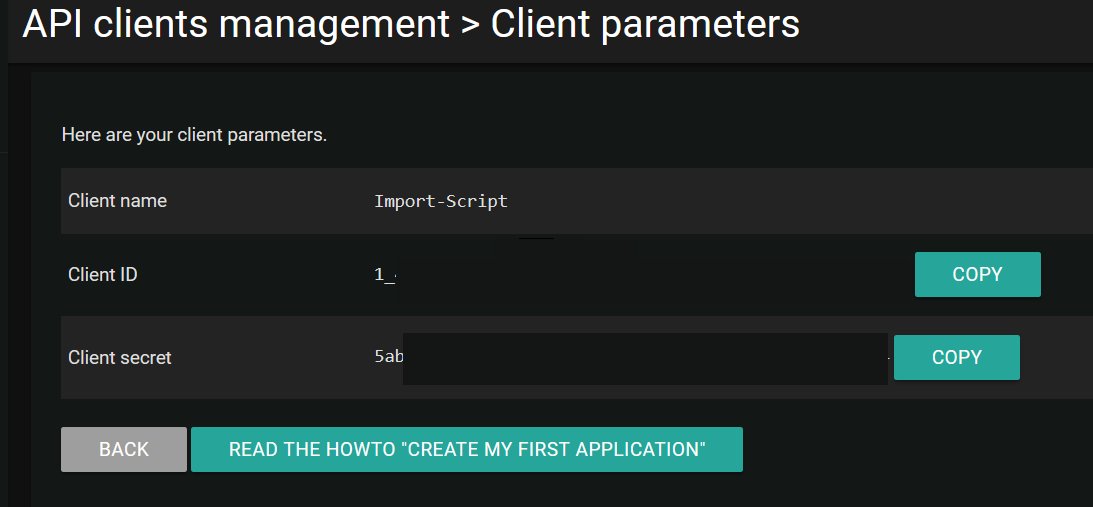1093x507 pixels.
Task: Click the small black mark above Client ID
Action: (x=536, y=238)
